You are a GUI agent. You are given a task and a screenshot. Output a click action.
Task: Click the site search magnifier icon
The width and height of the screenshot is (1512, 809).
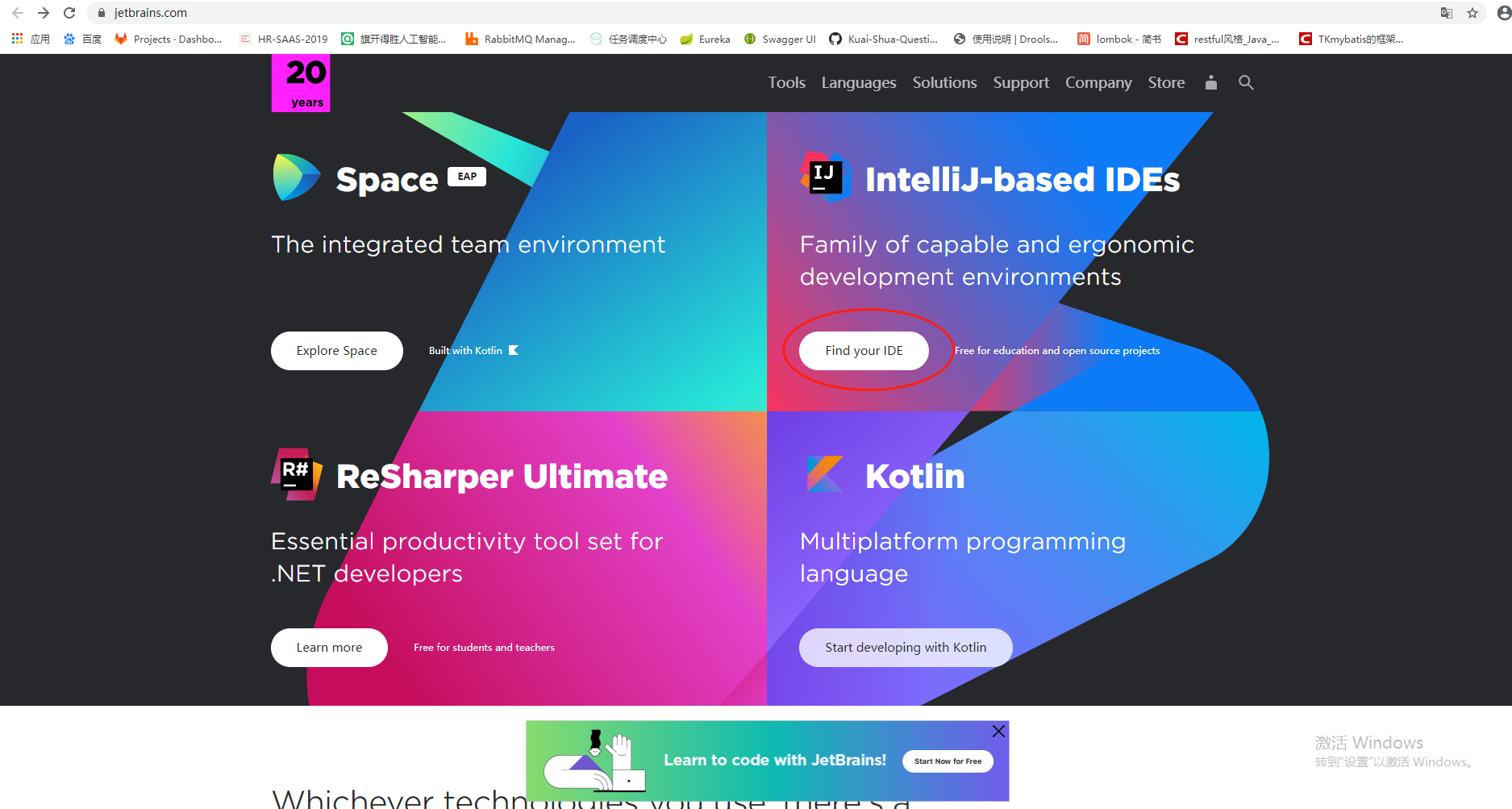click(1246, 82)
